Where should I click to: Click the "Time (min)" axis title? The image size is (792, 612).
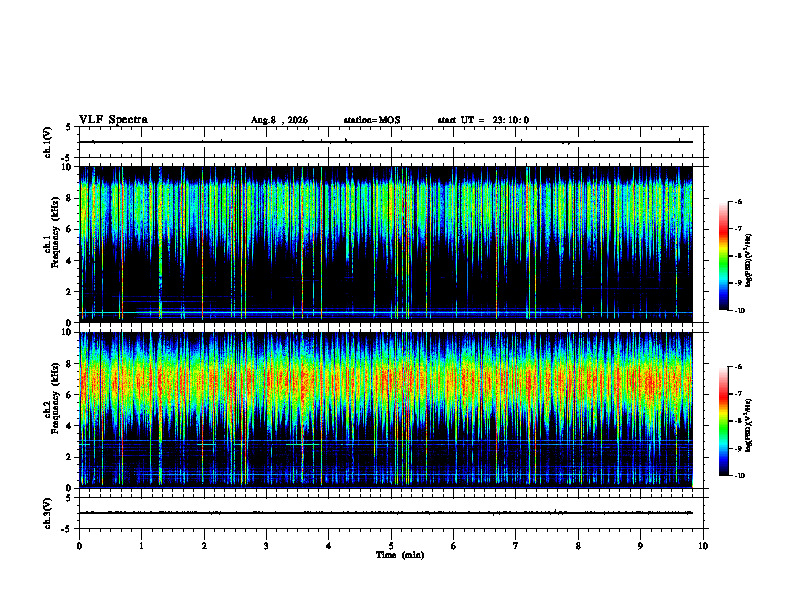tap(400, 555)
